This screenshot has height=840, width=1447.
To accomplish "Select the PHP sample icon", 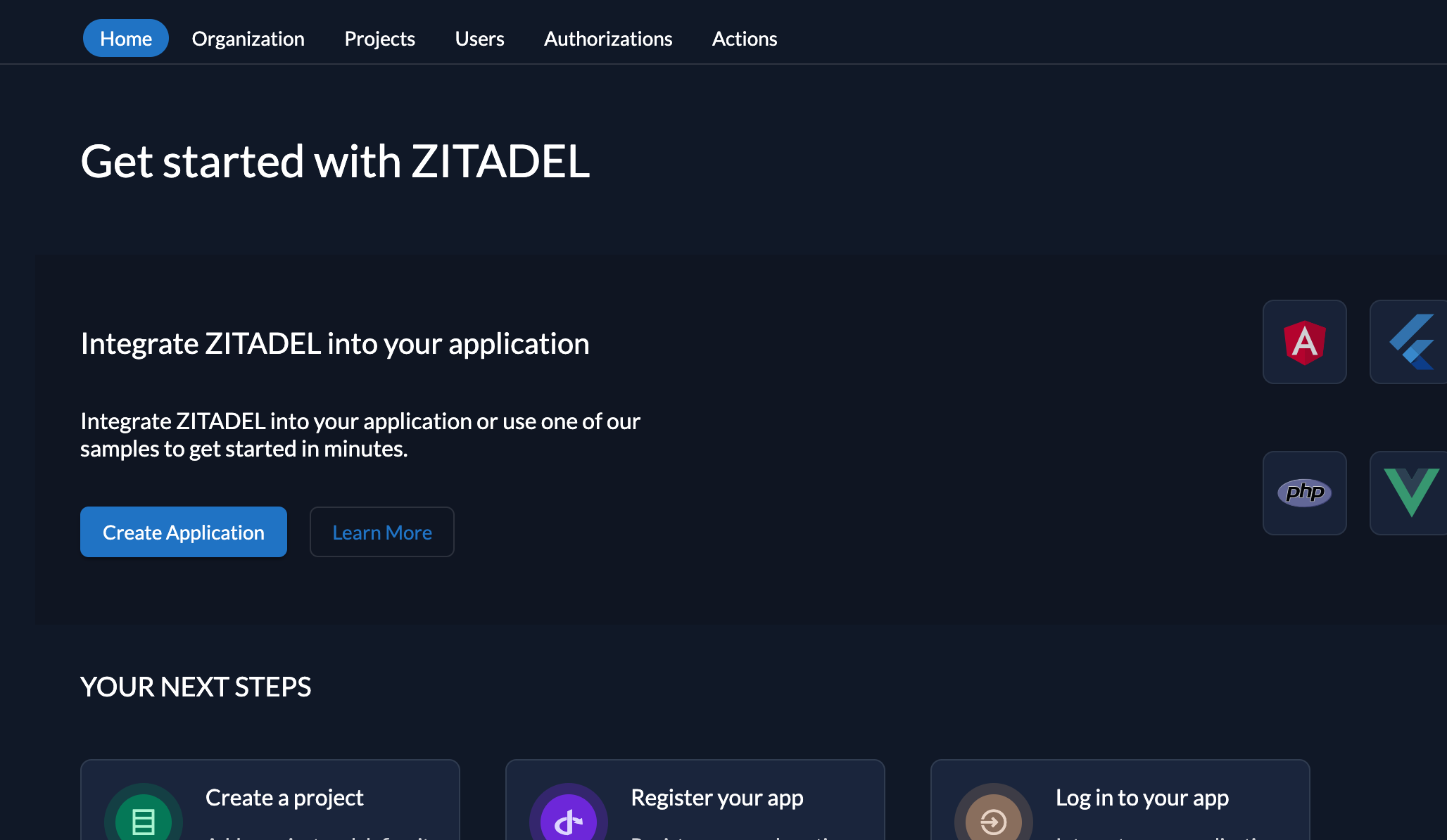I will coord(1304,493).
